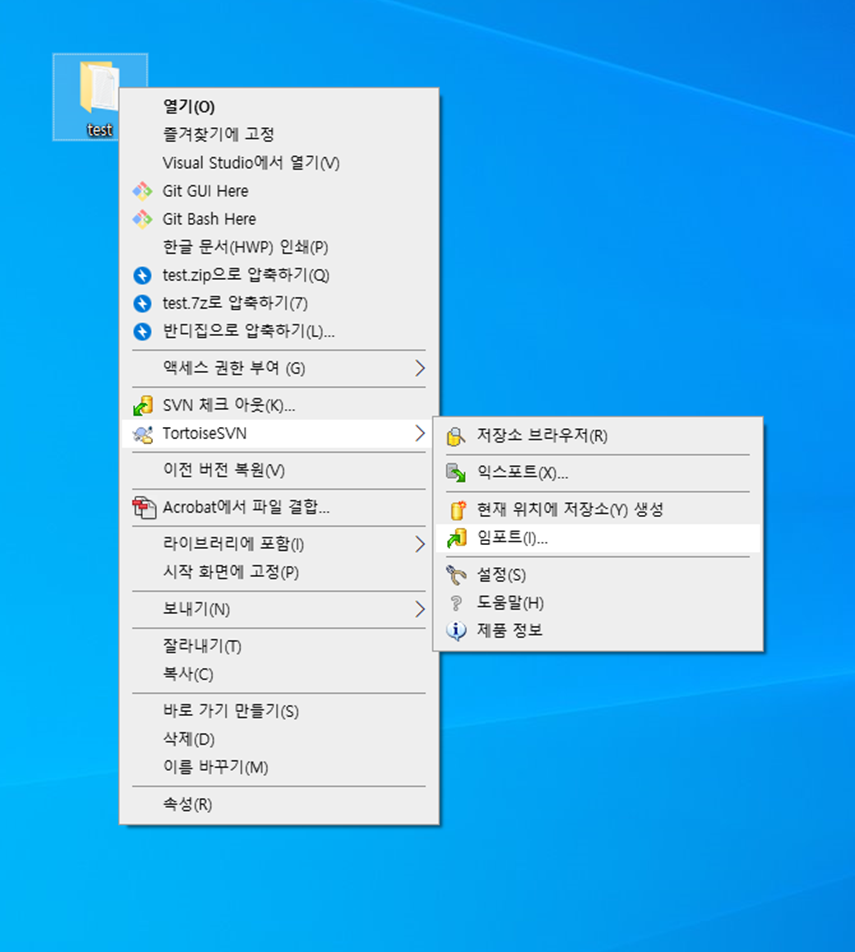
Task: Choose SVN 체크 아웃(K)...
Action: (279, 406)
